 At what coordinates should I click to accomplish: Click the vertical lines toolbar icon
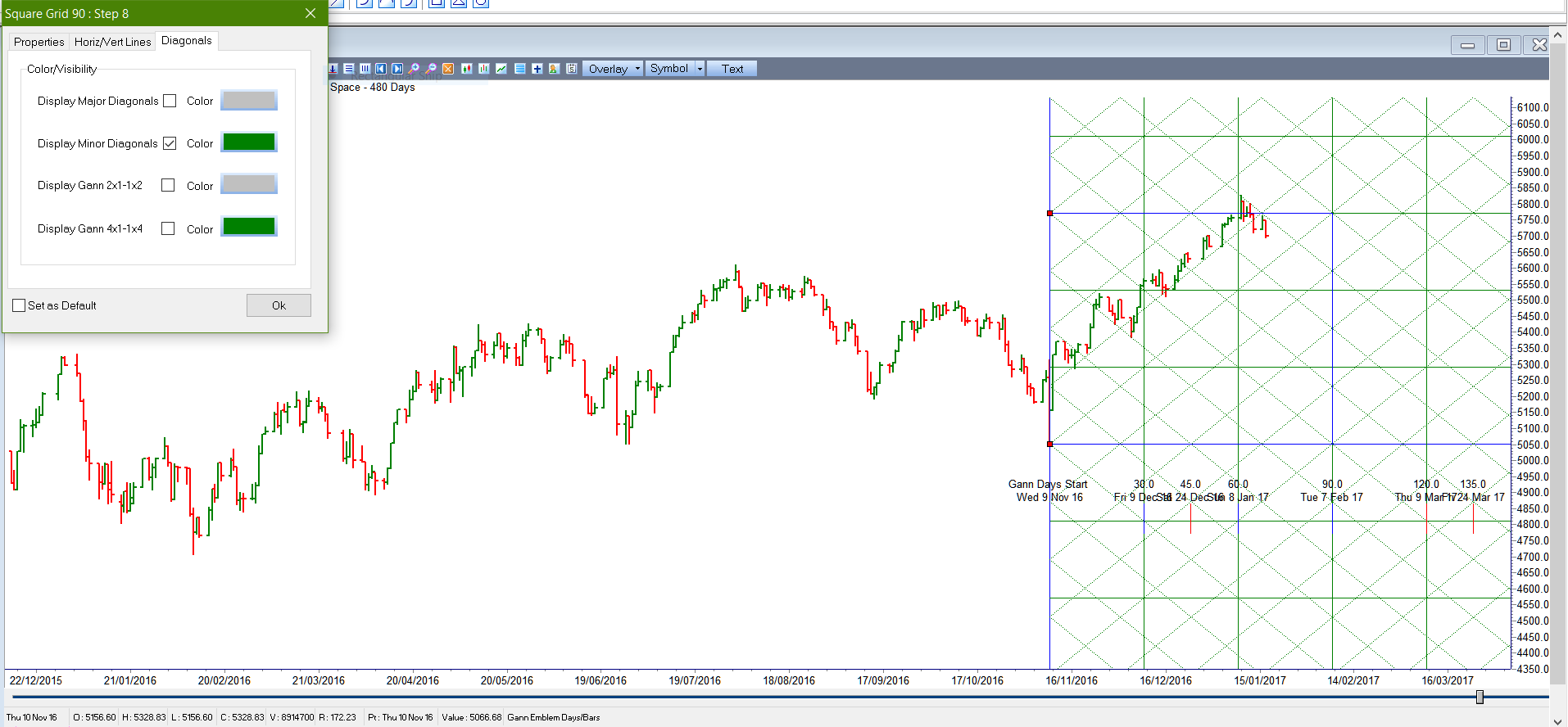click(x=365, y=69)
